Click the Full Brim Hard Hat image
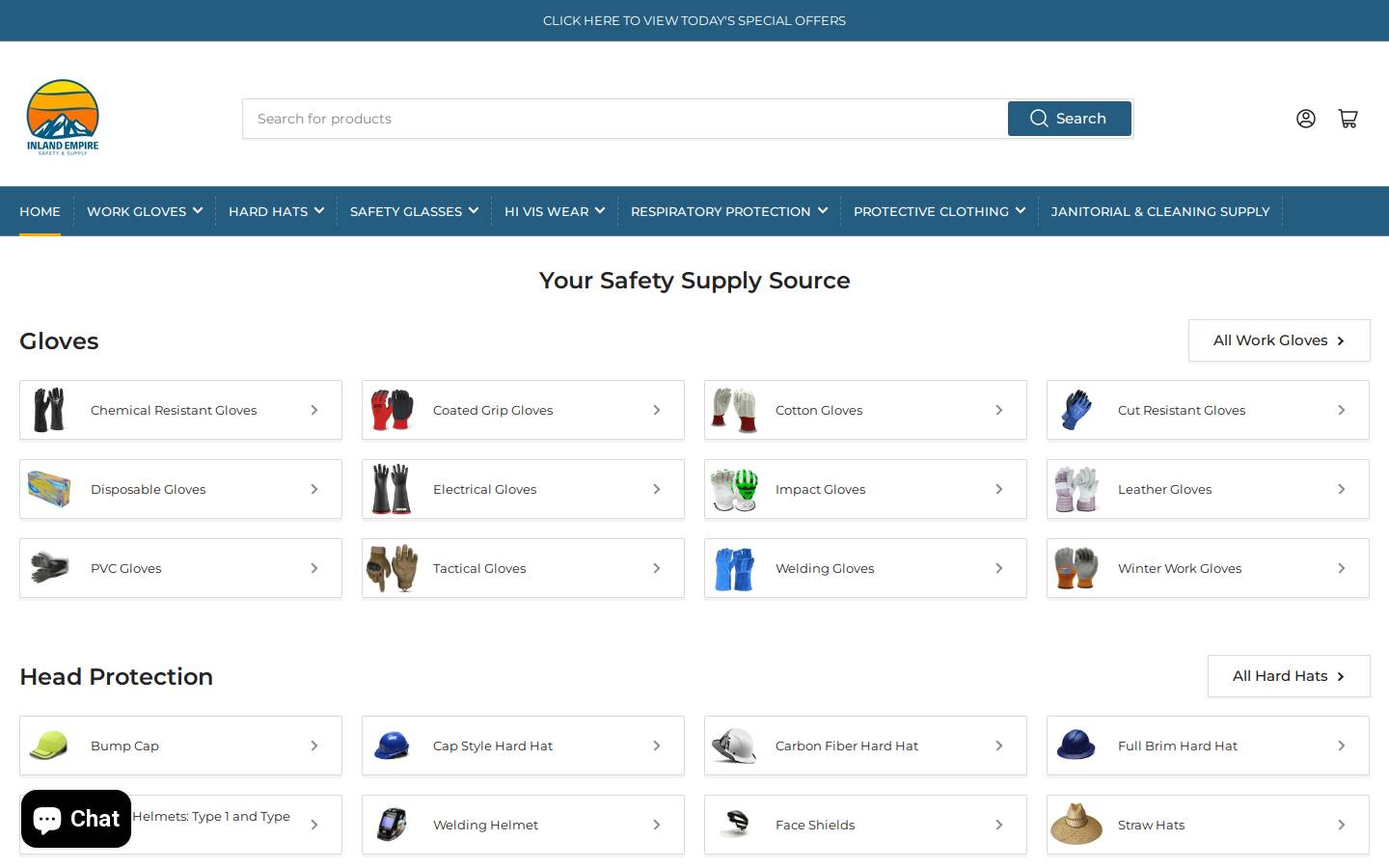This screenshot has height=868, width=1389. tap(1076, 746)
